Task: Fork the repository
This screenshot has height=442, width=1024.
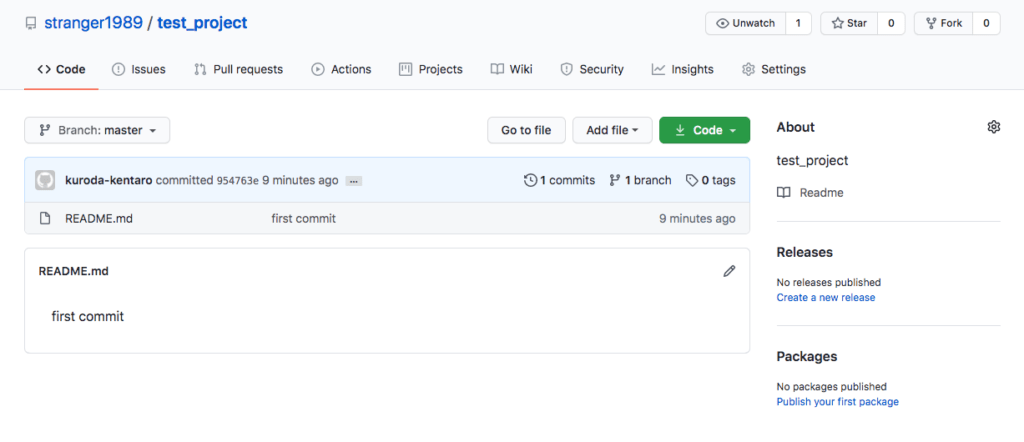Action: (x=944, y=24)
